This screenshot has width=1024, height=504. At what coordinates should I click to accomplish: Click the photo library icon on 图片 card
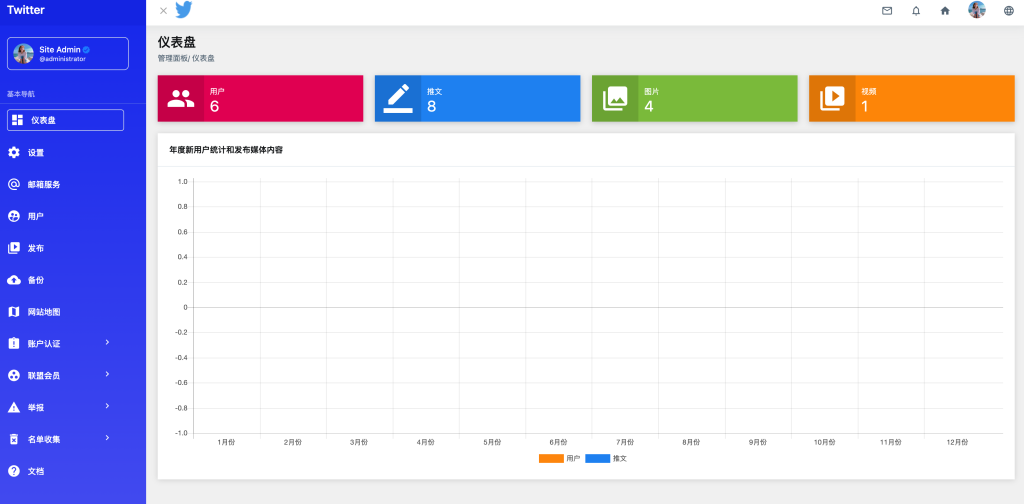615,99
